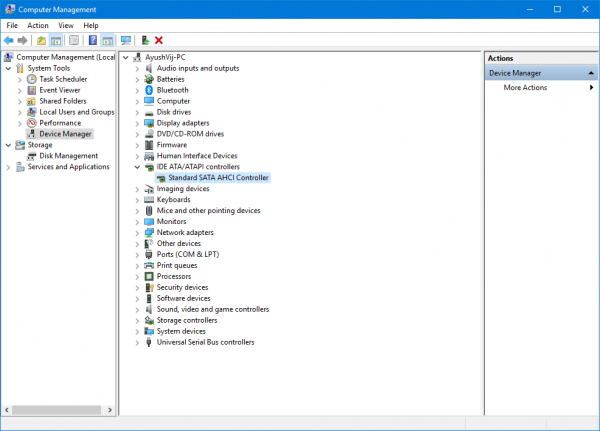600x431 pixels.
Task: Collapse the IDE ATA/ATAPI controllers node
Action: point(137,167)
